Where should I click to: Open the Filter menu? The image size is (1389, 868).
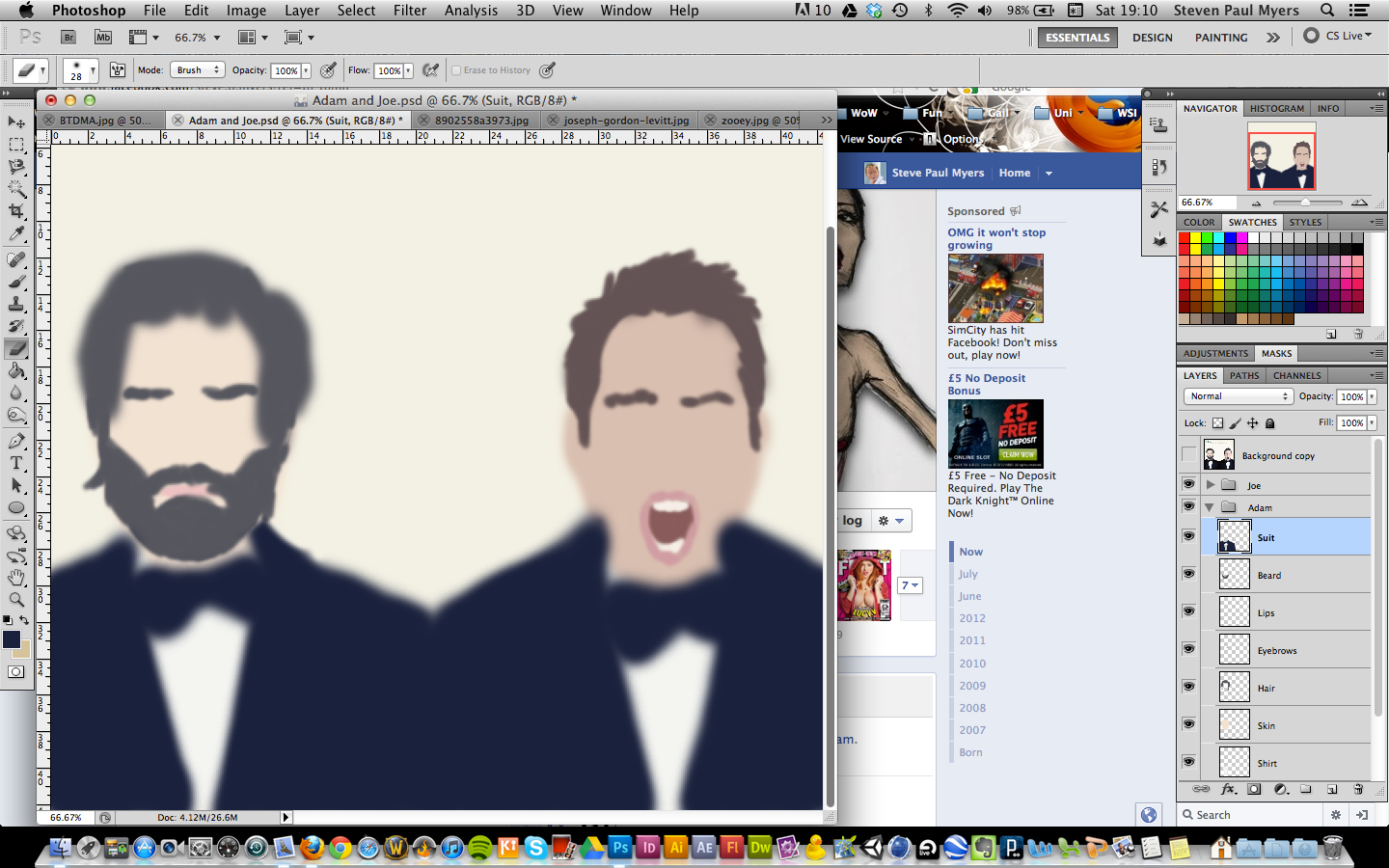click(x=410, y=11)
